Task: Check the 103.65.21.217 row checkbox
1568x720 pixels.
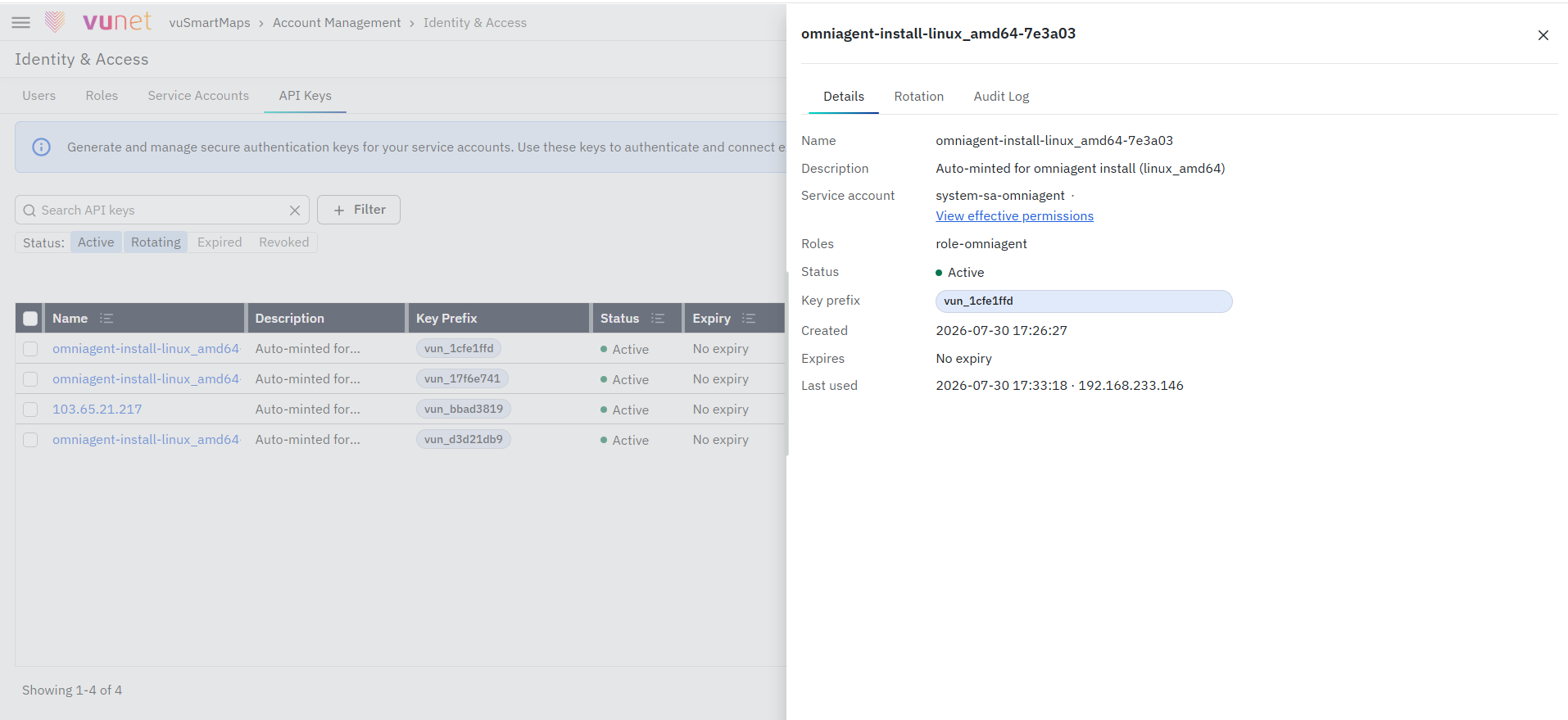Action: [x=30, y=410]
